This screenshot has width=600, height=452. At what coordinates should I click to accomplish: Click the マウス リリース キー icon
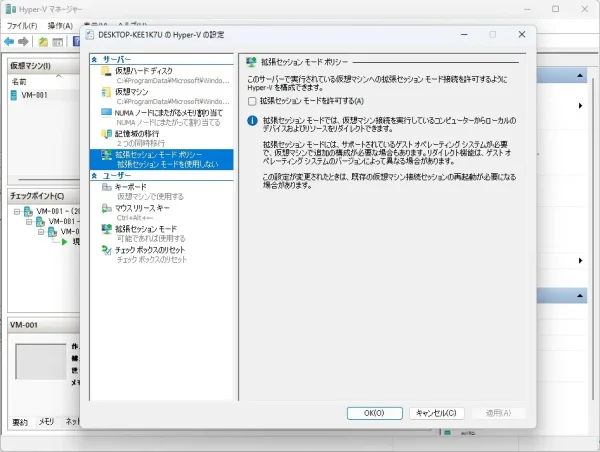coord(106,208)
